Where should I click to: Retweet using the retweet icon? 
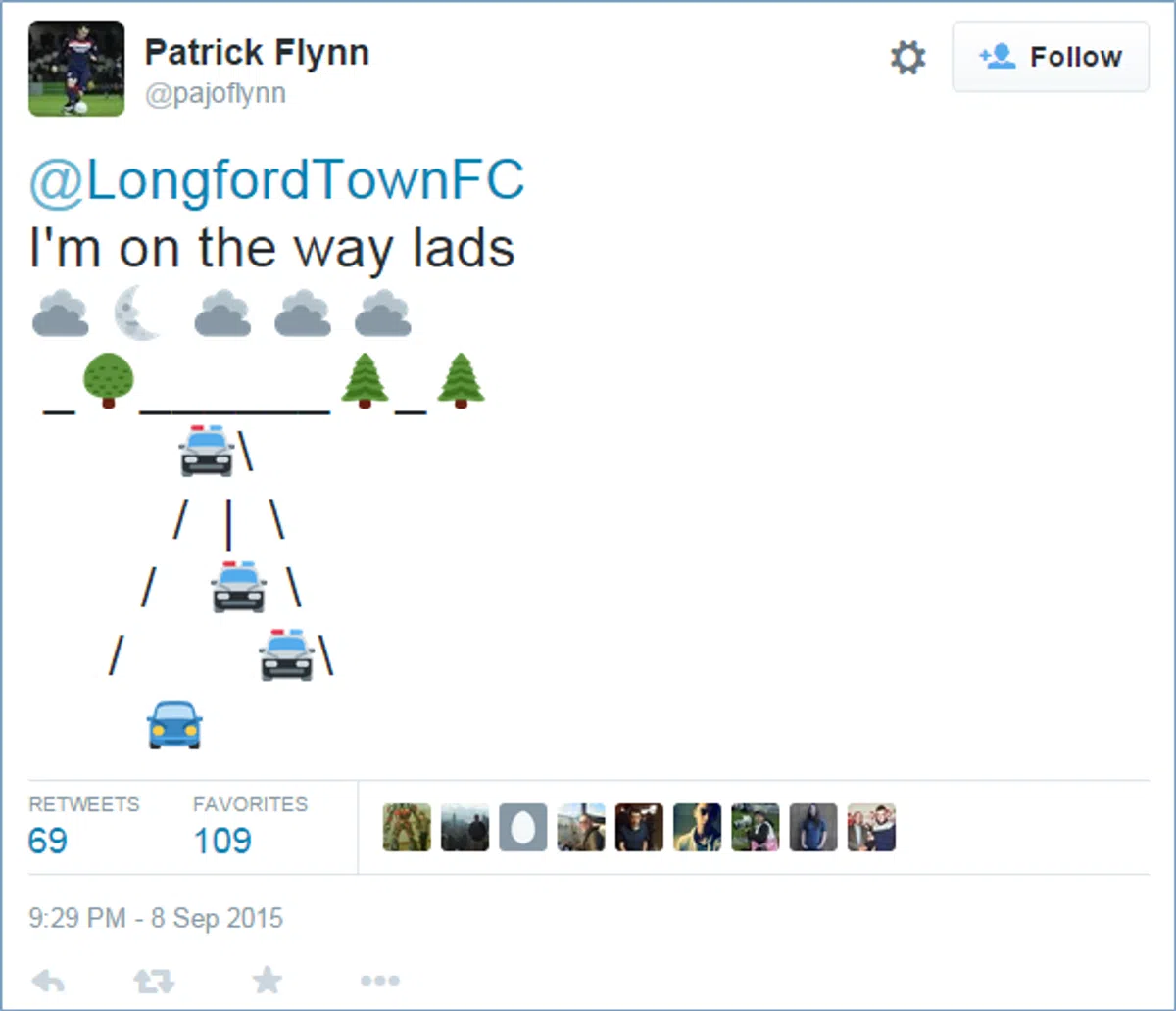154,980
